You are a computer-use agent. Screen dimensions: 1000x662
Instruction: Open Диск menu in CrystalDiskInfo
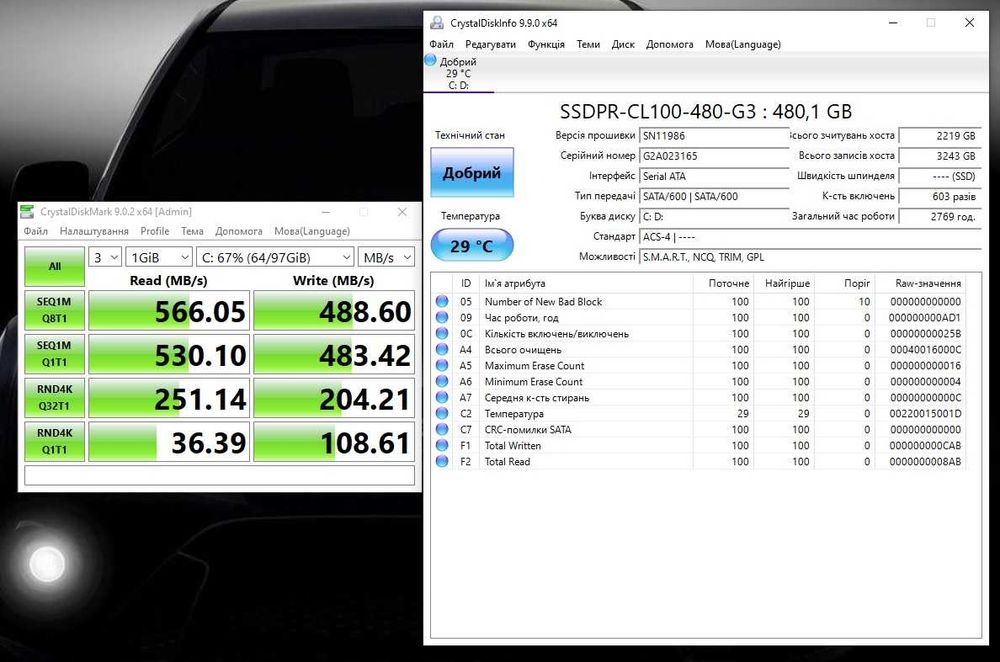coord(623,44)
